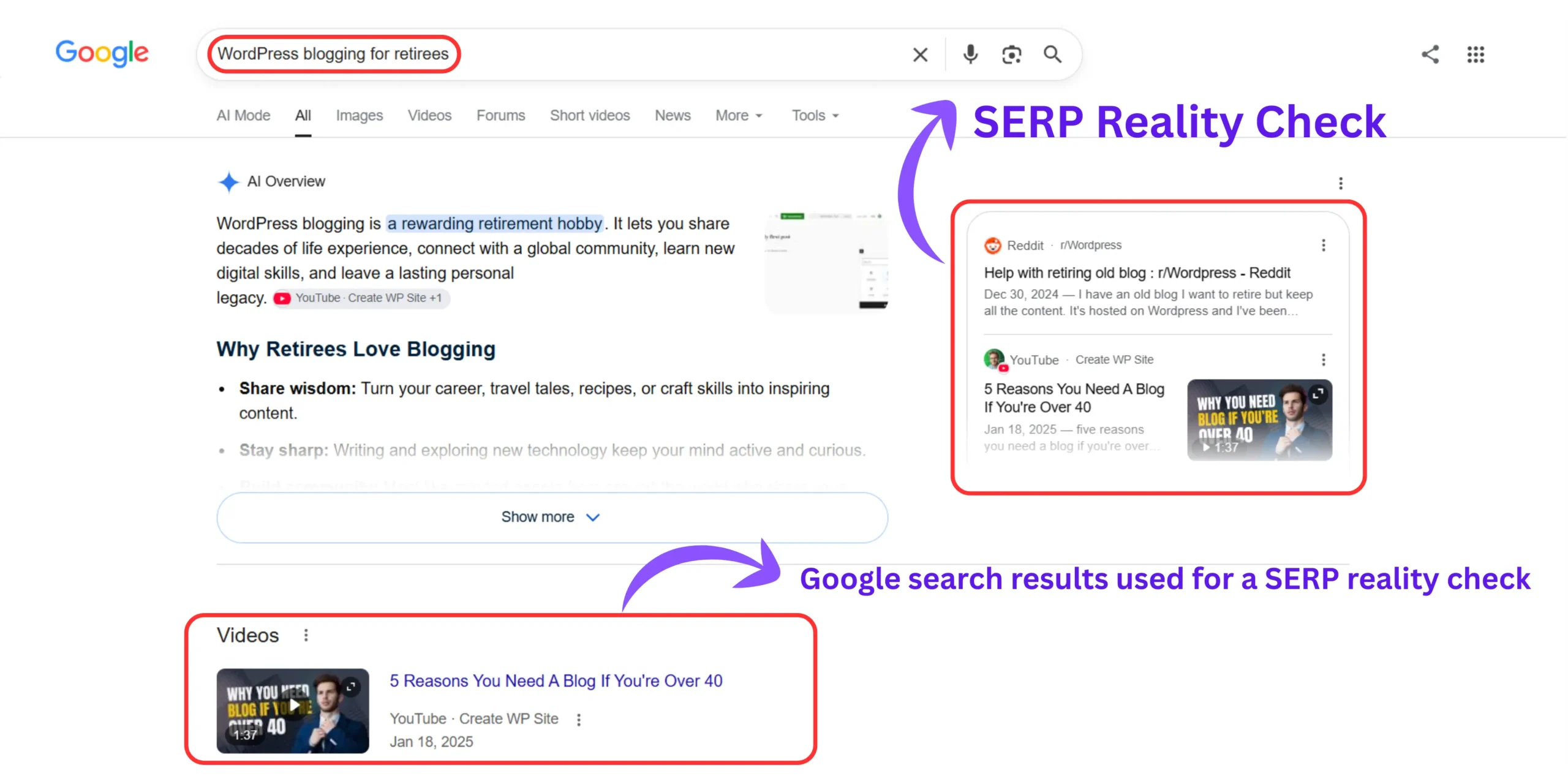Open the News tab
Viewport: 1568px width, 784px height.
673,115
